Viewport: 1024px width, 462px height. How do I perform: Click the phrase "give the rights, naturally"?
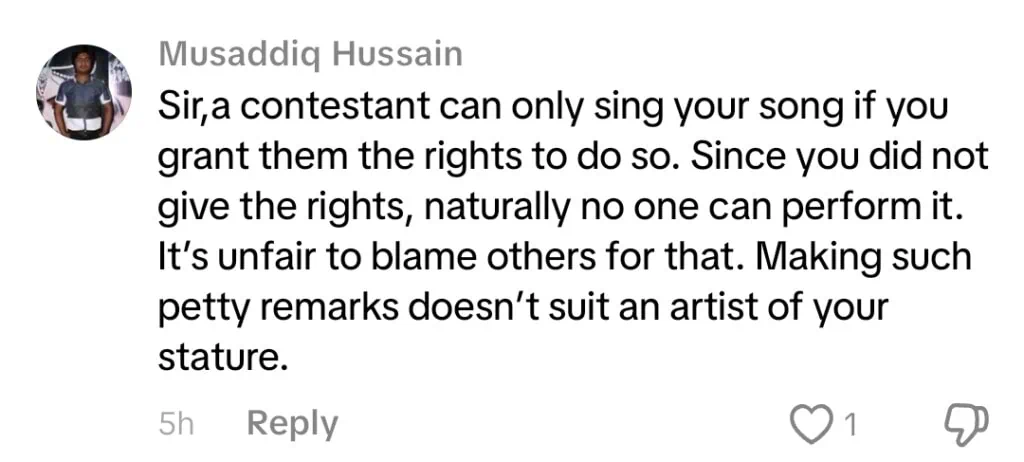click(347, 209)
